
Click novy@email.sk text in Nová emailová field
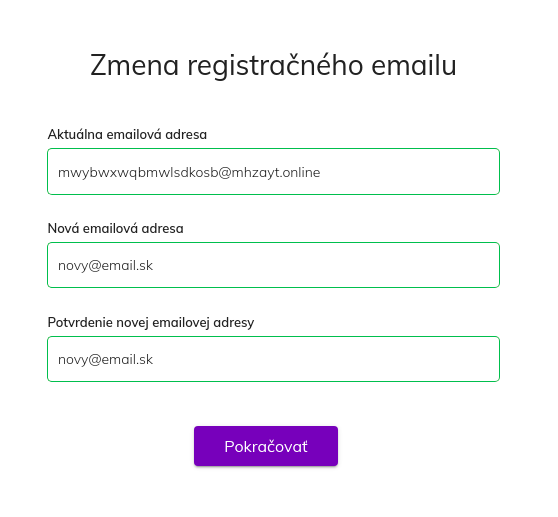(105, 266)
